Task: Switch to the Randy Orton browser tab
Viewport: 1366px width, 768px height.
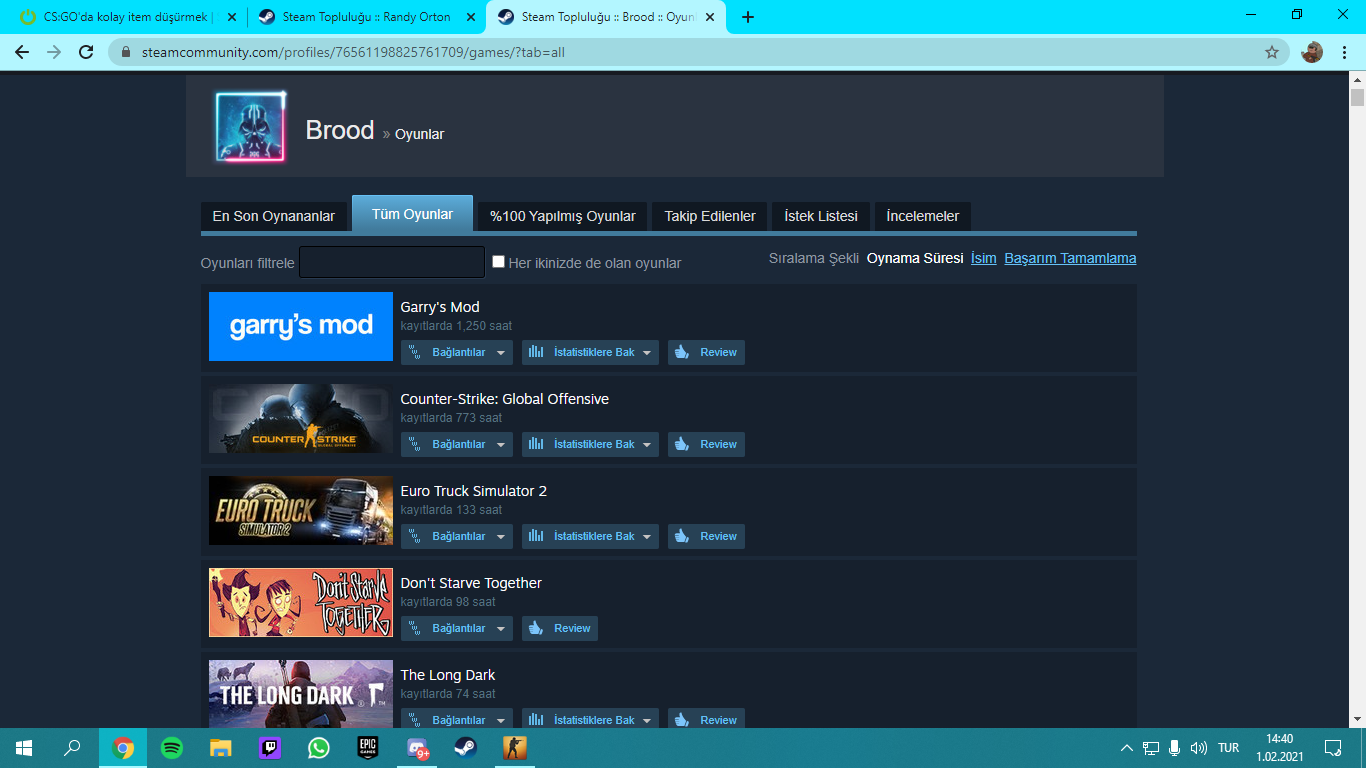Action: click(366, 17)
